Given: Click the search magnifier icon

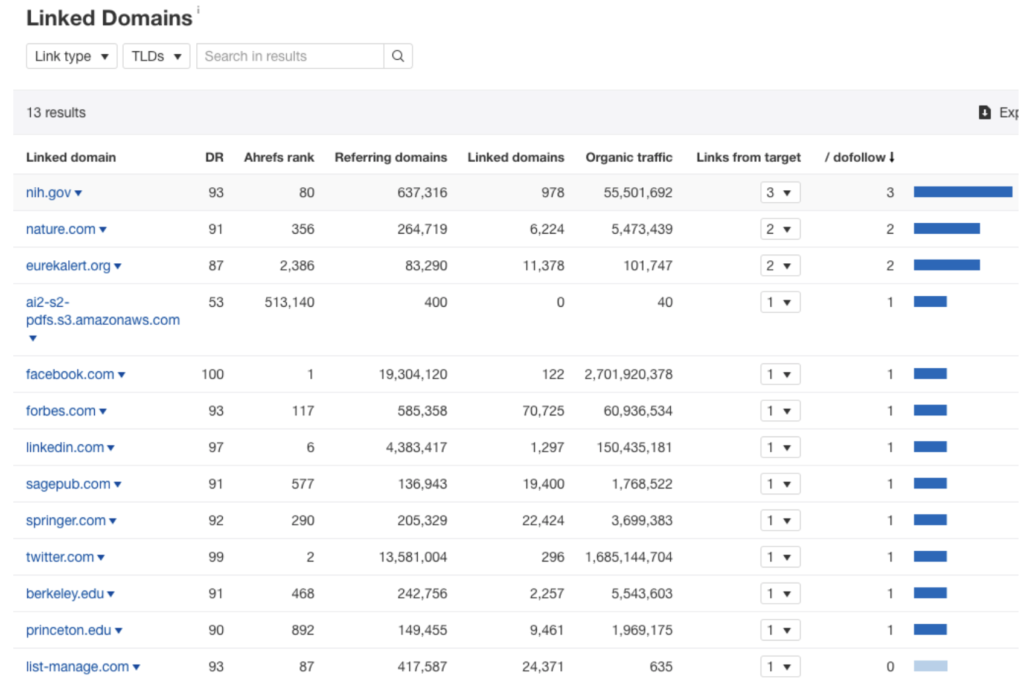Looking at the screenshot, I should (x=398, y=56).
